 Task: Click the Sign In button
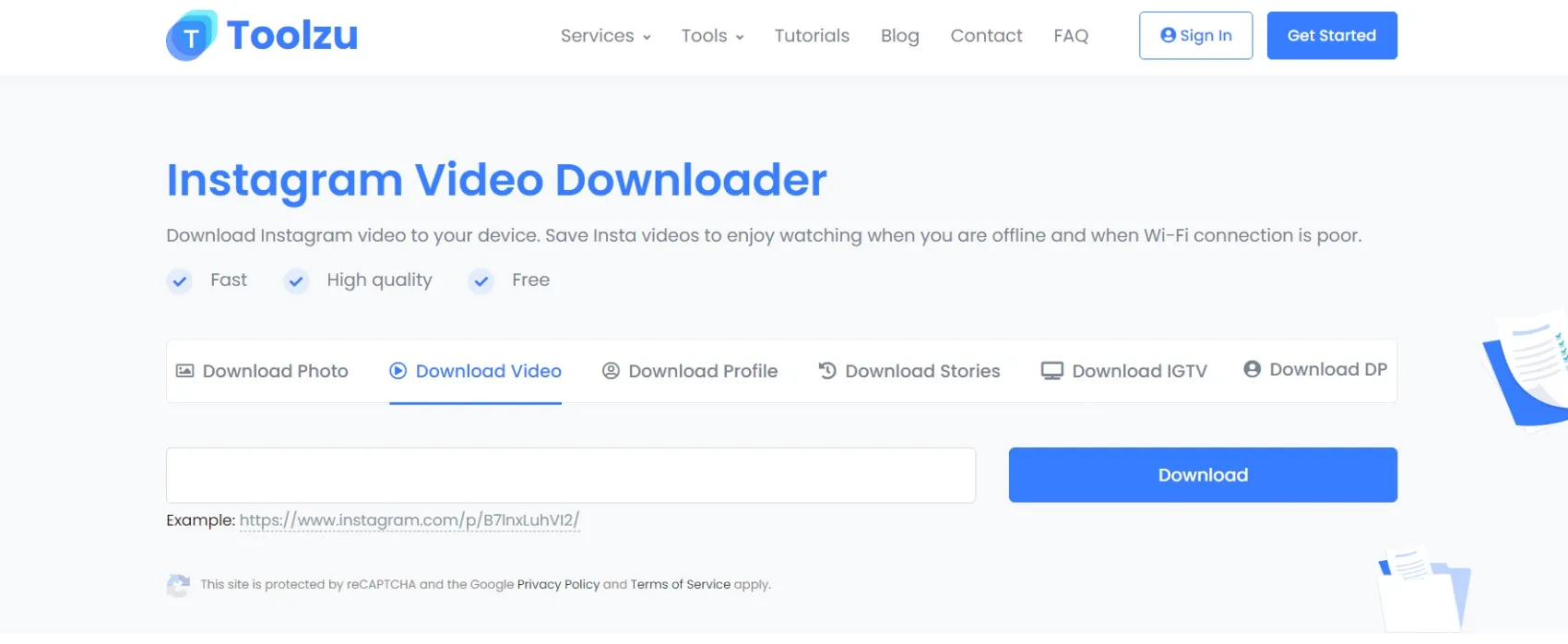(x=1195, y=36)
